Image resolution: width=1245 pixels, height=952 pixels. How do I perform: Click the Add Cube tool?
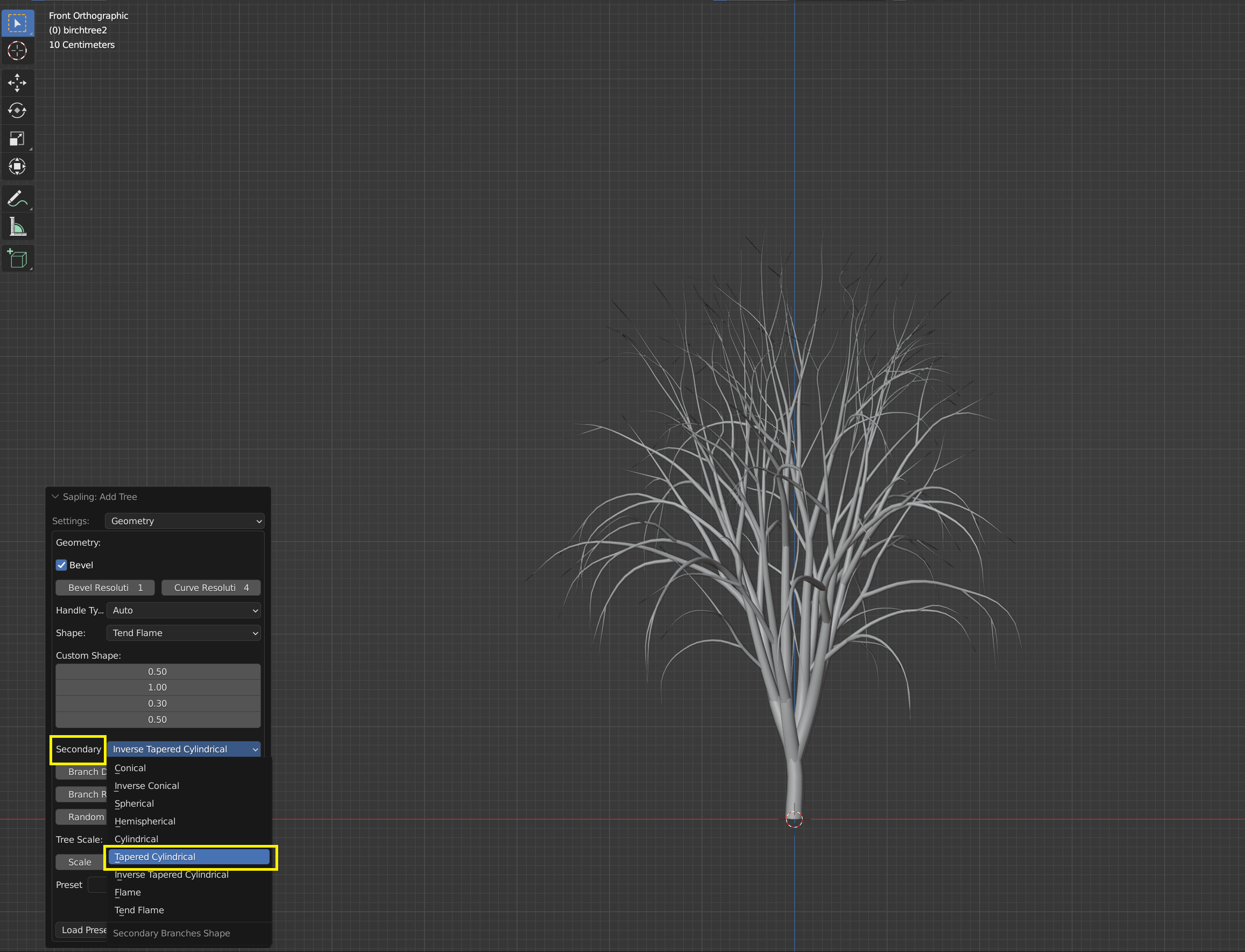tap(17, 258)
